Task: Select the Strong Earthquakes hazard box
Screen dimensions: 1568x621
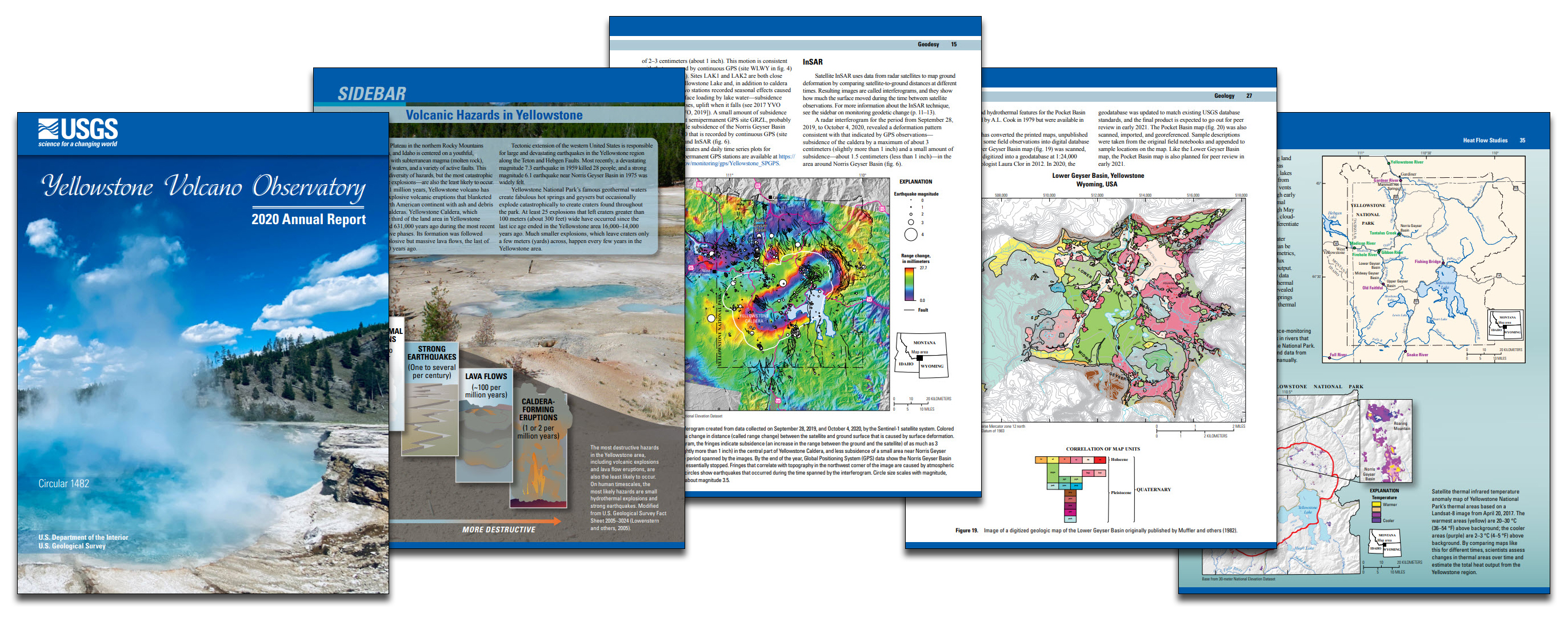Action: point(431,399)
